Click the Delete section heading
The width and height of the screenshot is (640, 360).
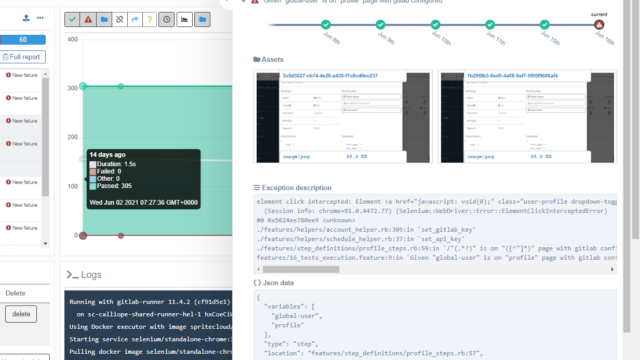click(15, 293)
